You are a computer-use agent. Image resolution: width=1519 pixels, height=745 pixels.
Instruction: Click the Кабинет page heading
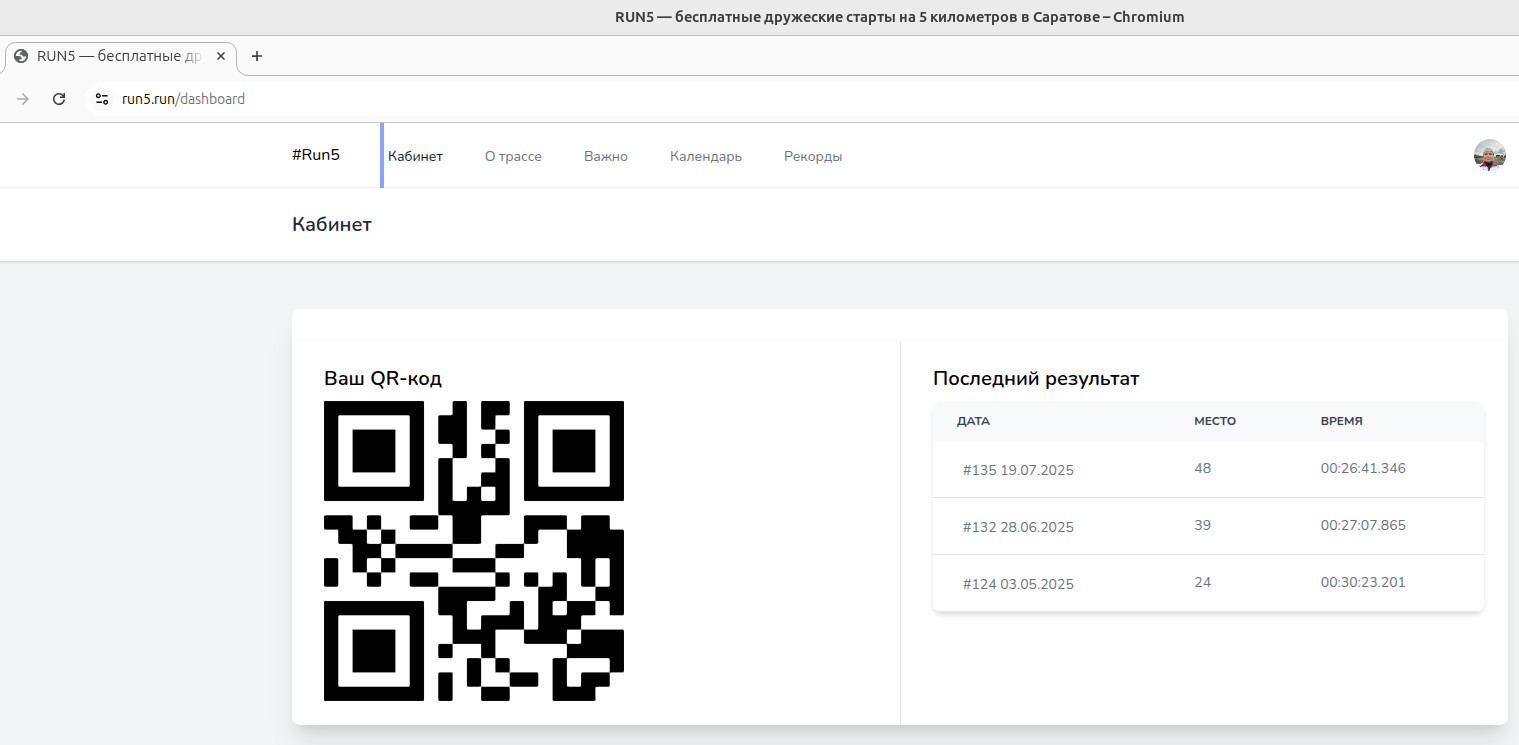332,224
